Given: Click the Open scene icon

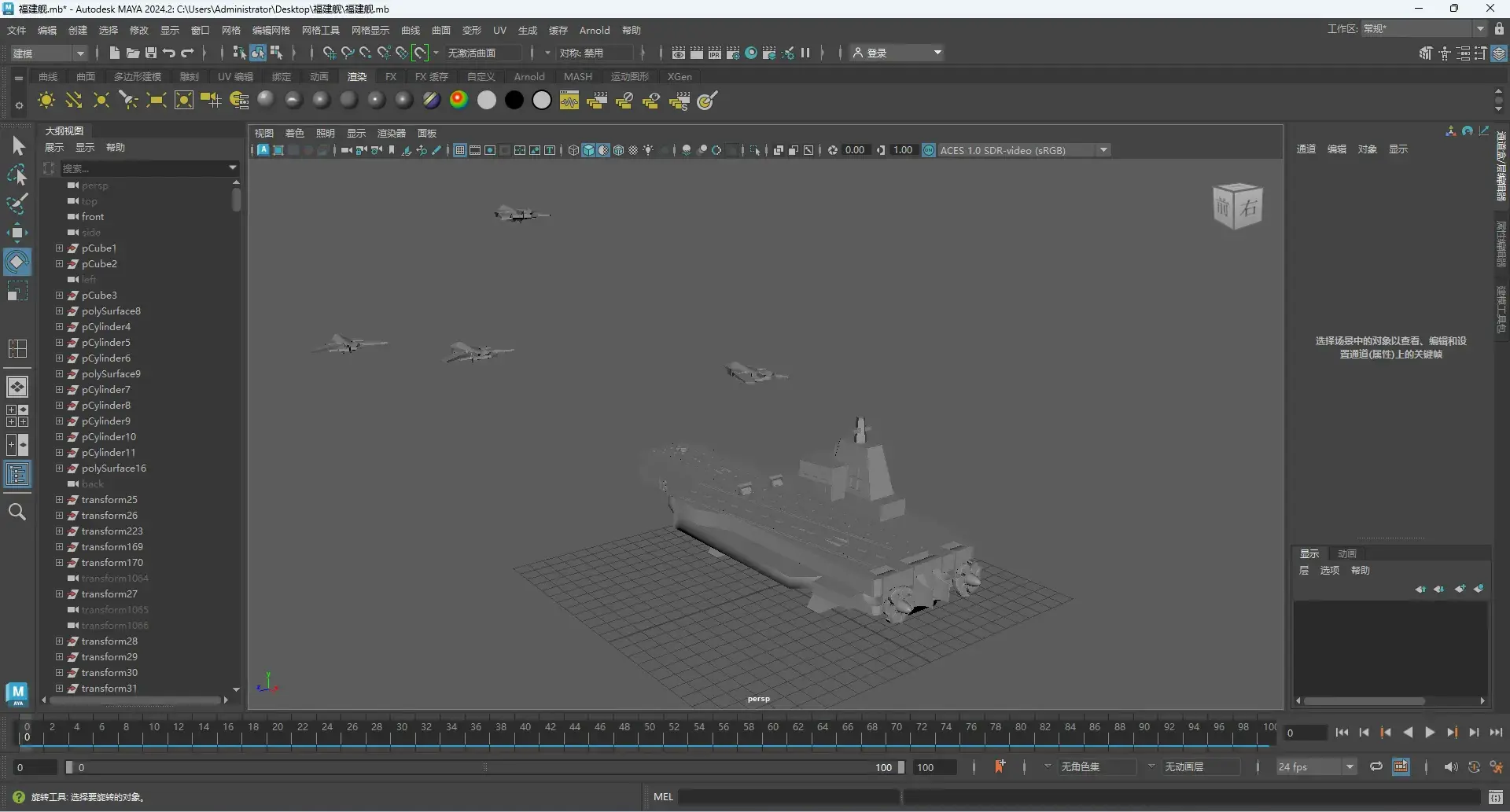Looking at the screenshot, I should pos(133,53).
